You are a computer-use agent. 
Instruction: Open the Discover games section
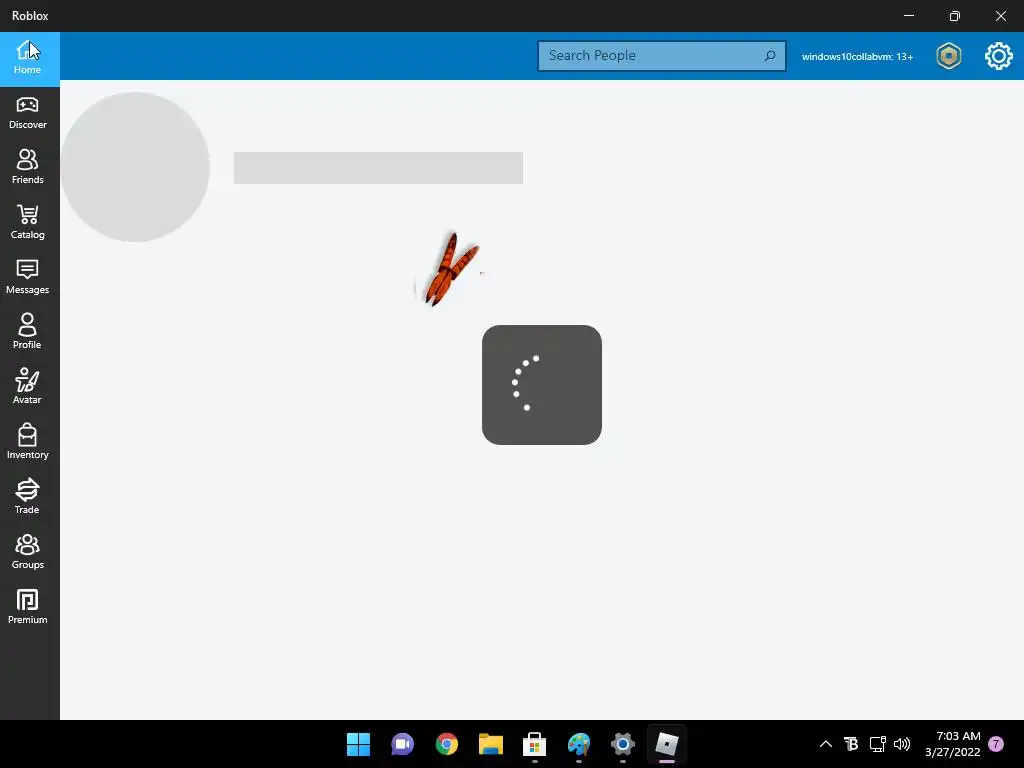pos(27,113)
